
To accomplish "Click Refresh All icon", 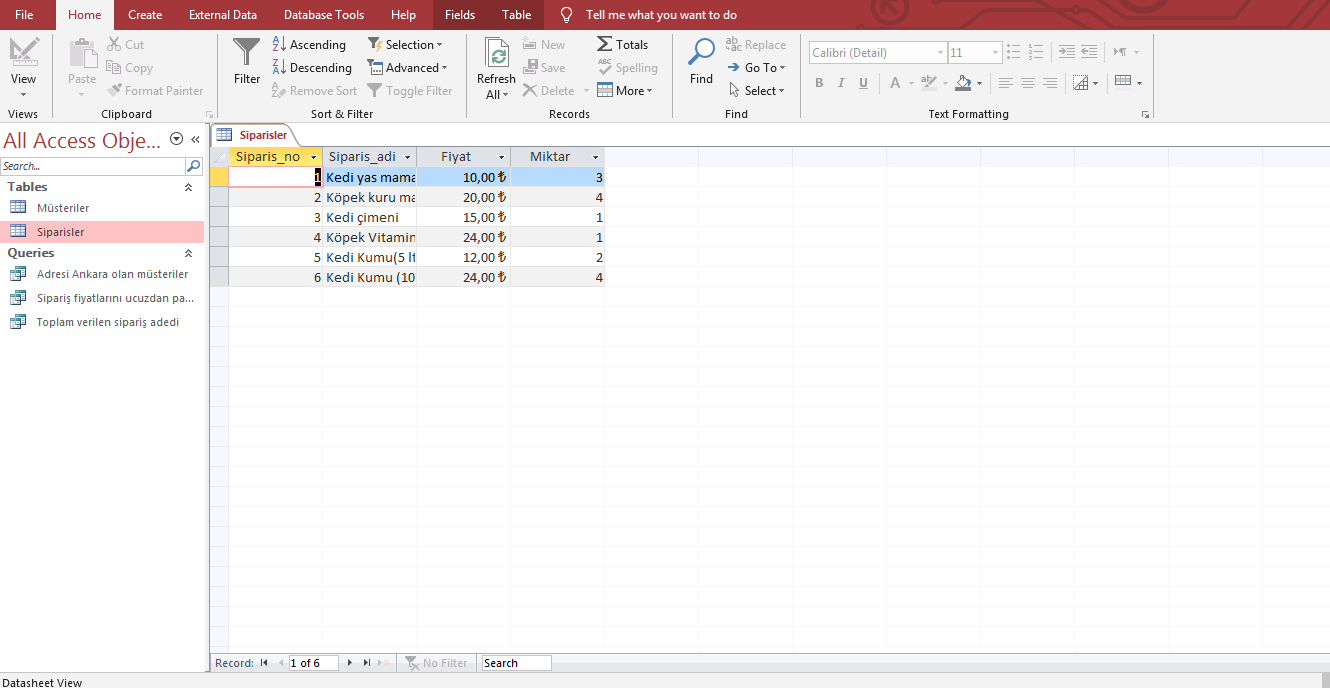I will pyautogui.click(x=496, y=55).
